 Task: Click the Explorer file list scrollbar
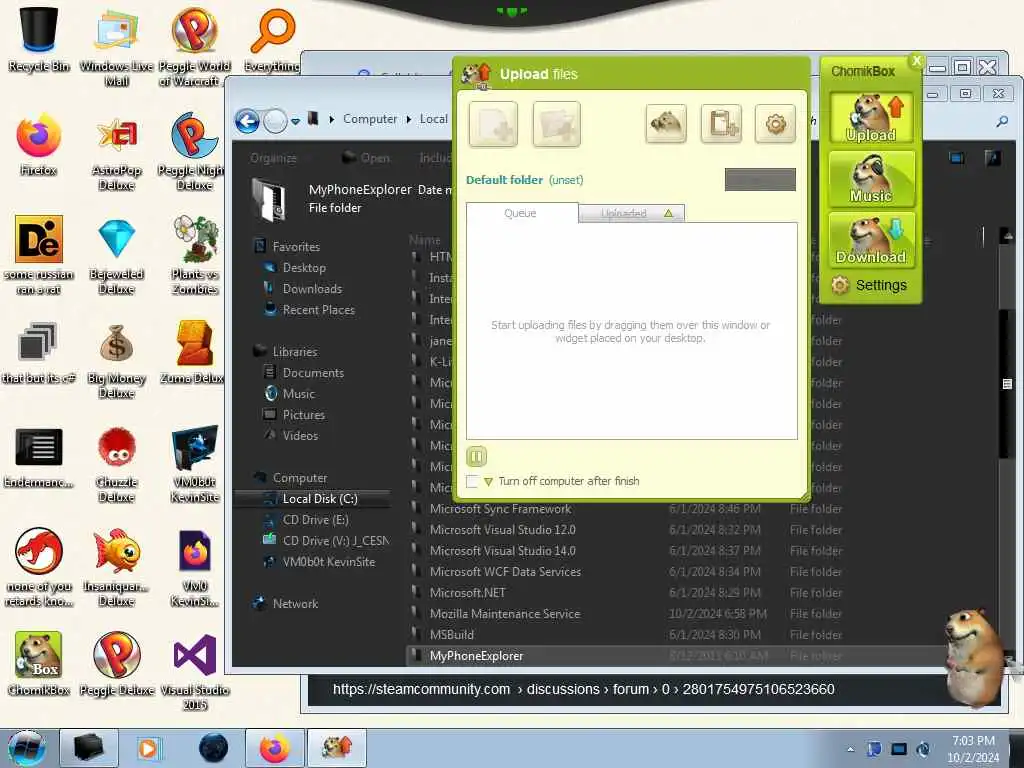pos(1006,383)
